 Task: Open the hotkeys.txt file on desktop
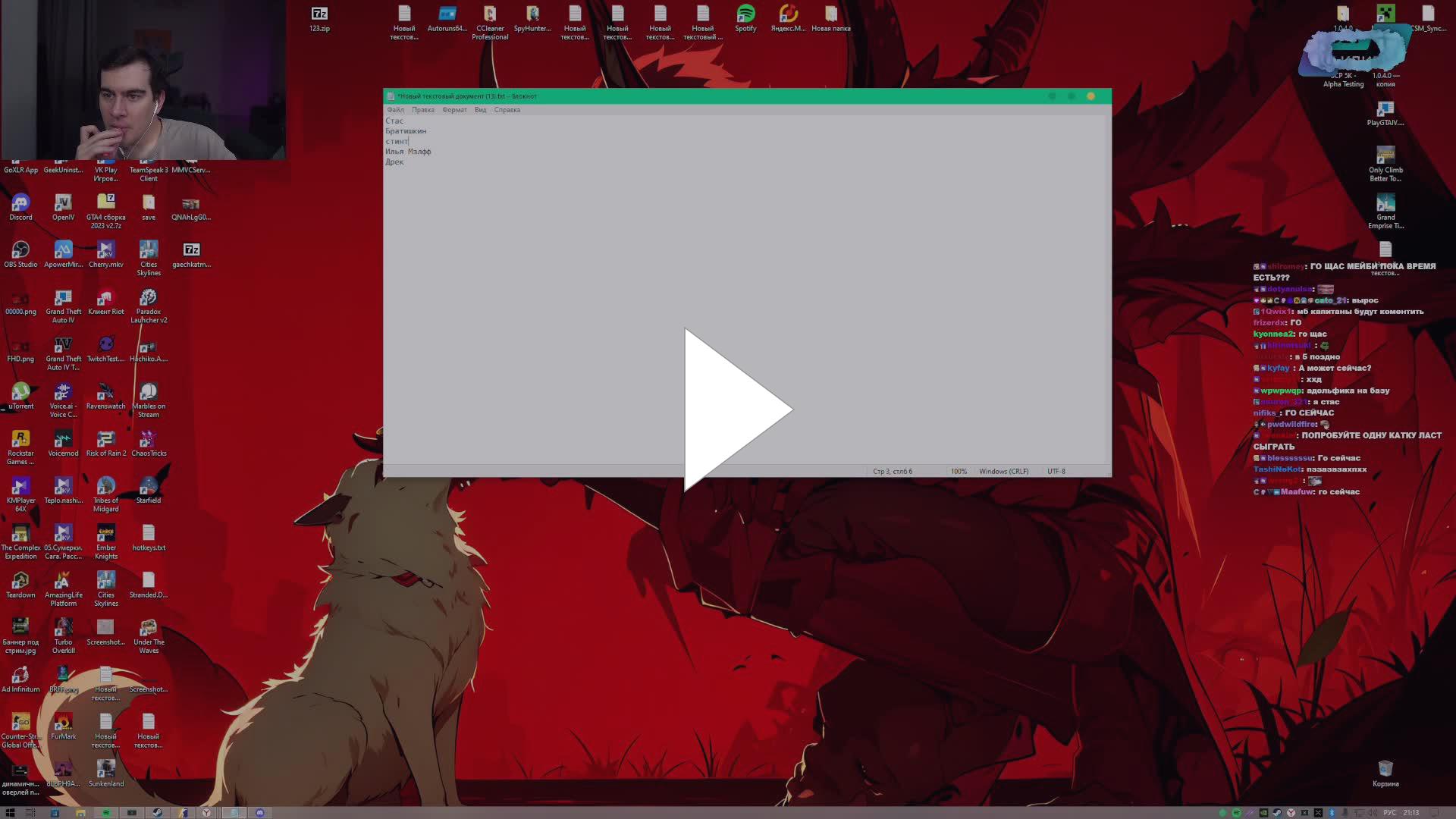tap(149, 534)
